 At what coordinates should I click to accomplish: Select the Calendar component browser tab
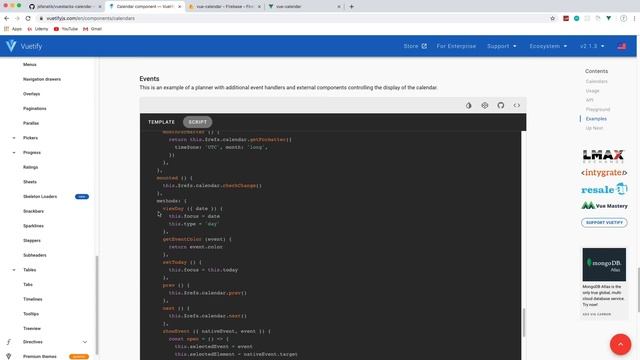pyautogui.click(x=145, y=7)
